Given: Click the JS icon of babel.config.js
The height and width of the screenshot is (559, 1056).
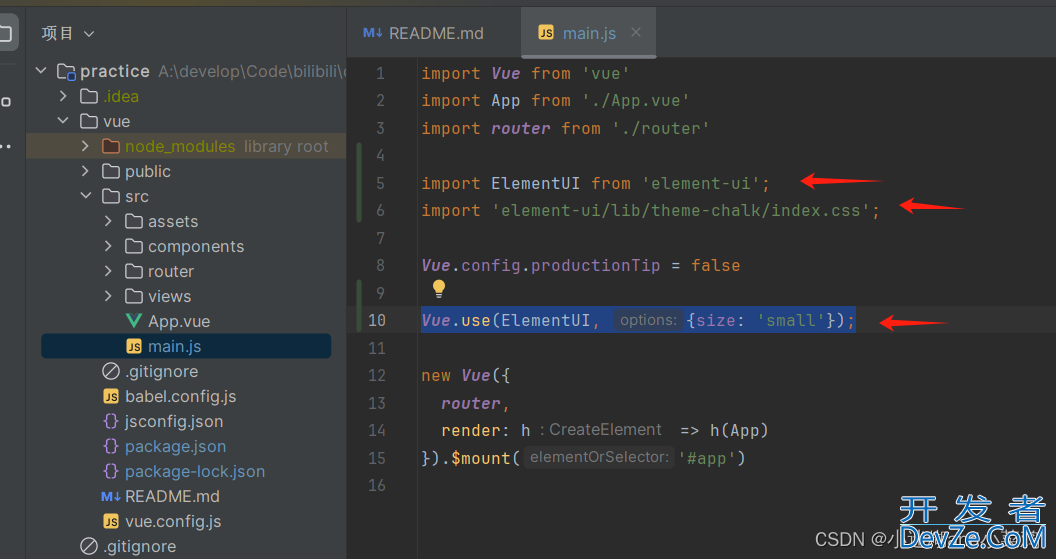Looking at the screenshot, I should (111, 397).
